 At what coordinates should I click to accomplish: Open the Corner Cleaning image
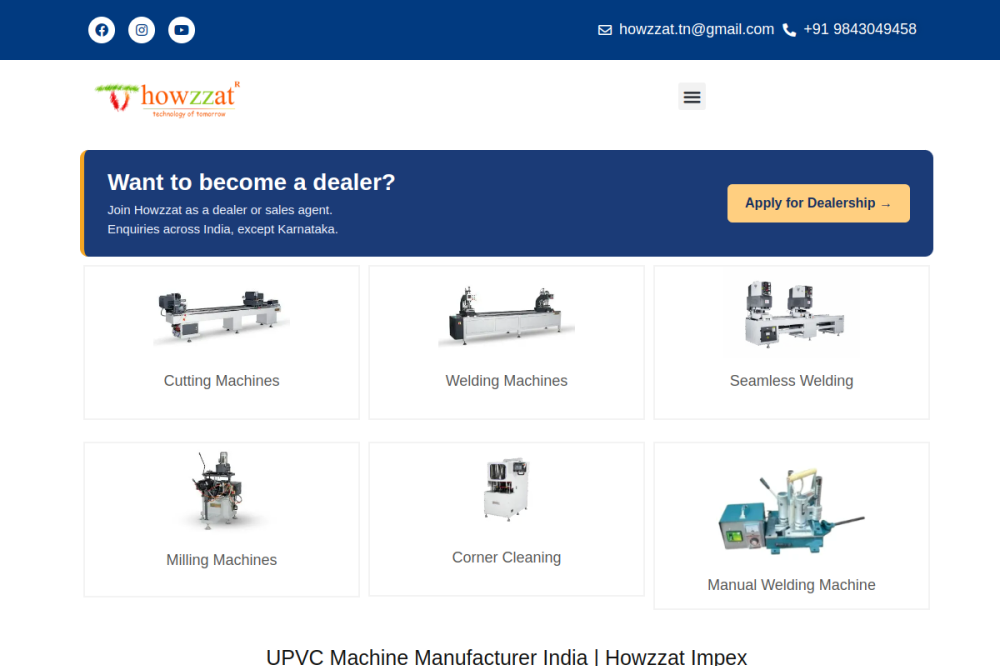pos(506,489)
